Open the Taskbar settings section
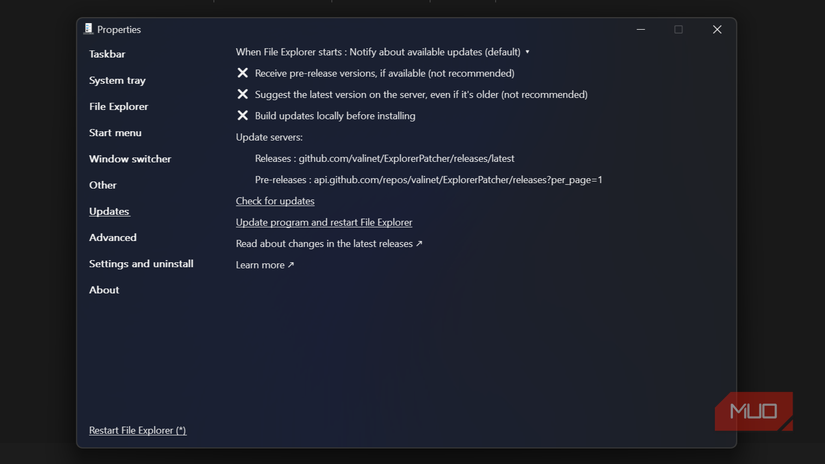This screenshot has height=464, width=825. [x=107, y=54]
